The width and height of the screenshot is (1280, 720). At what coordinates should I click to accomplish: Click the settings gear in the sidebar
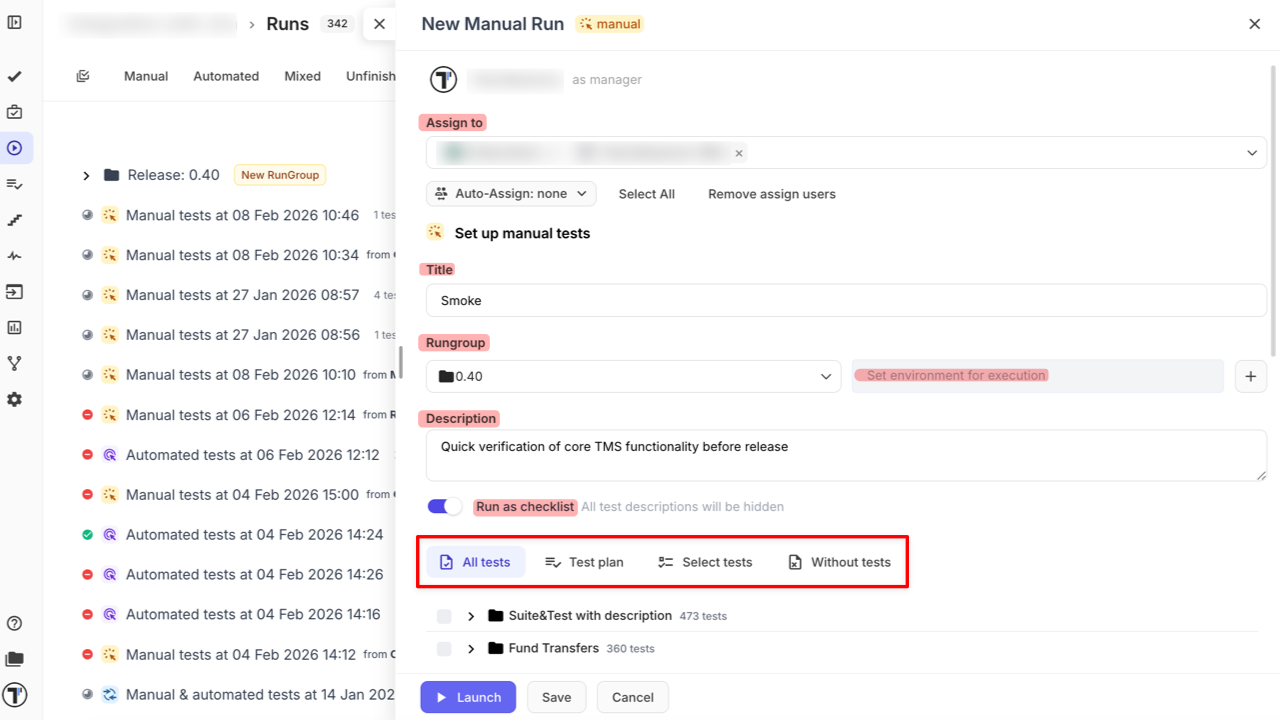click(x=15, y=399)
